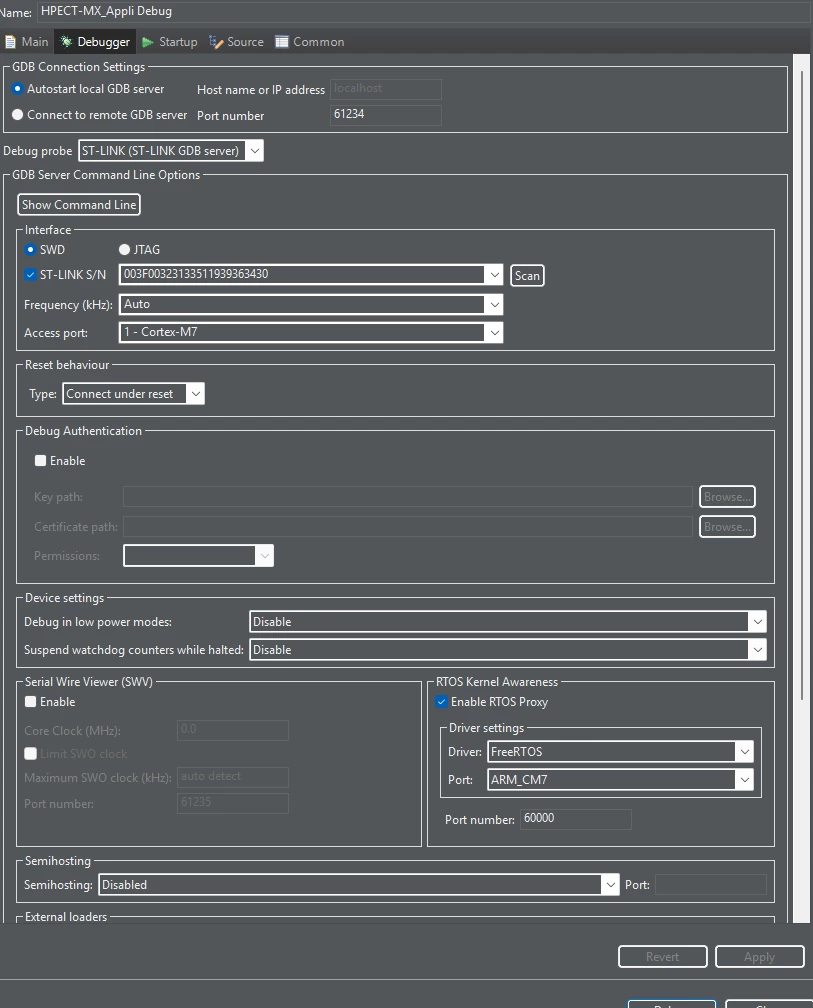Screen dimensions: 813x1008
Task: Click the vertical scrollbar of the dialog
Action: tap(801, 386)
